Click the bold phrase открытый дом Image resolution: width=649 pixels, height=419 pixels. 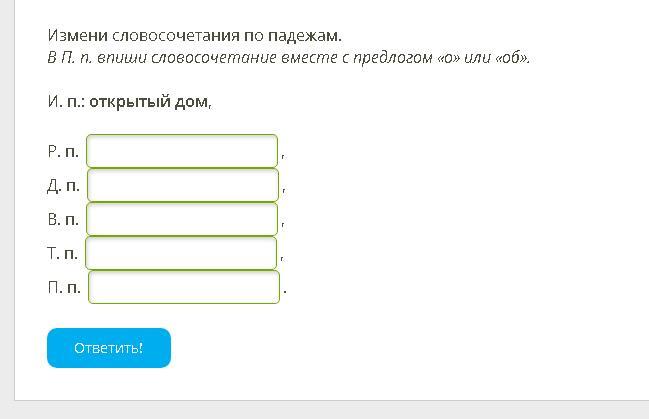click(x=149, y=102)
